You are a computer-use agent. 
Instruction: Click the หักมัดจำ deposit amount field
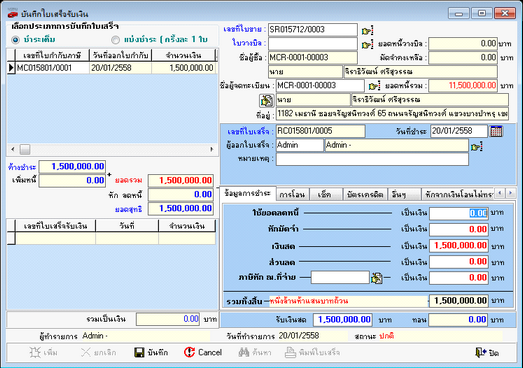pos(459,230)
